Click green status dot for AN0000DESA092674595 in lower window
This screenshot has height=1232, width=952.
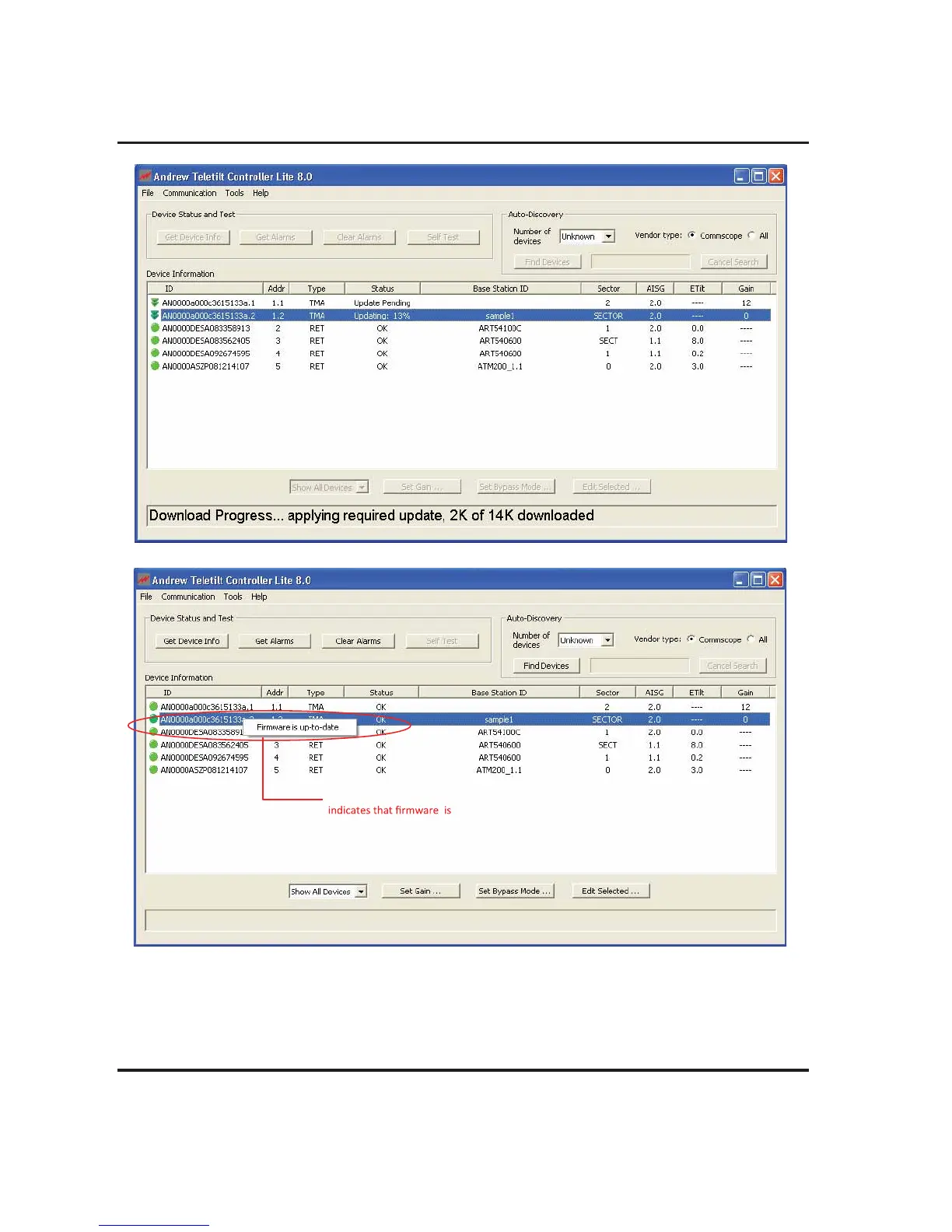[x=153, y=758]
